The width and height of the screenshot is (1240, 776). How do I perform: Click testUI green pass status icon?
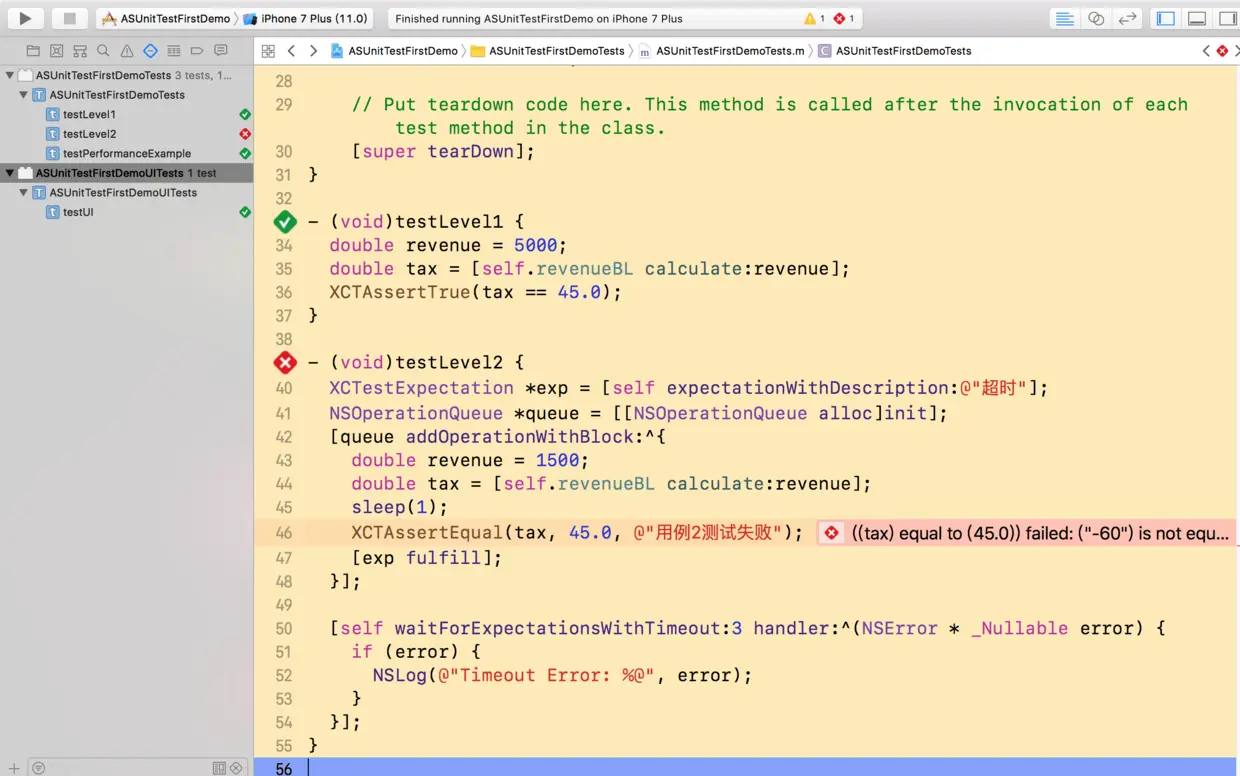tap(245, 212)
